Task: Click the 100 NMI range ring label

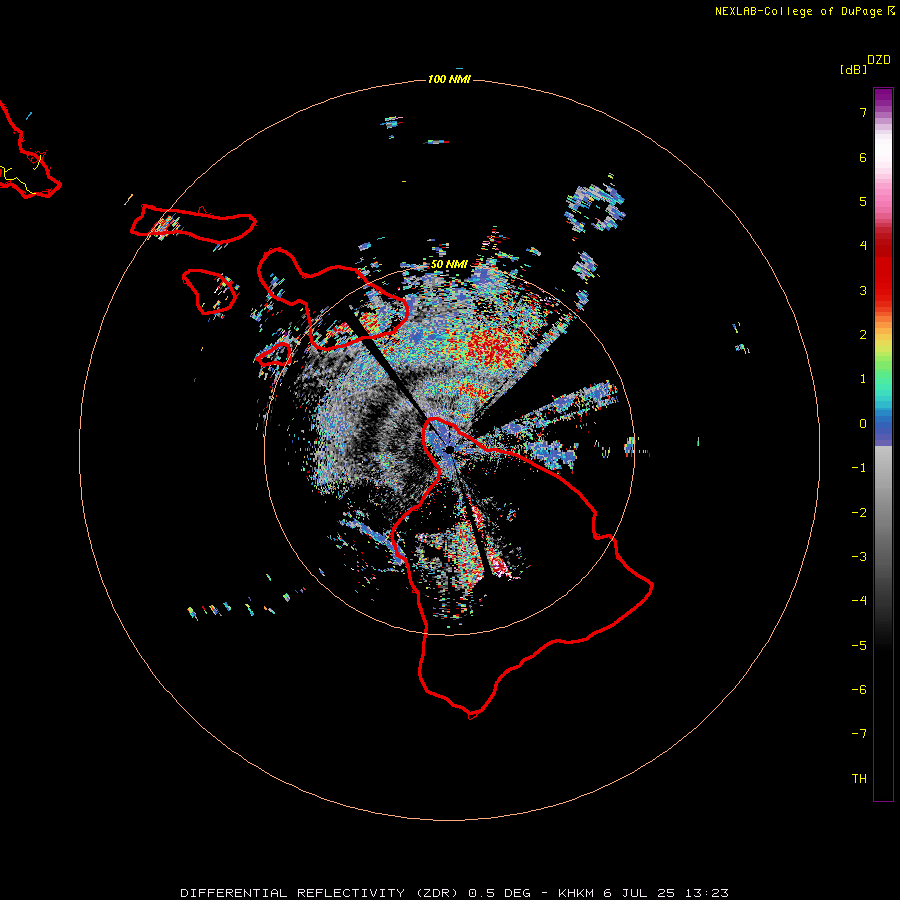Action: (x=449, y=79)
